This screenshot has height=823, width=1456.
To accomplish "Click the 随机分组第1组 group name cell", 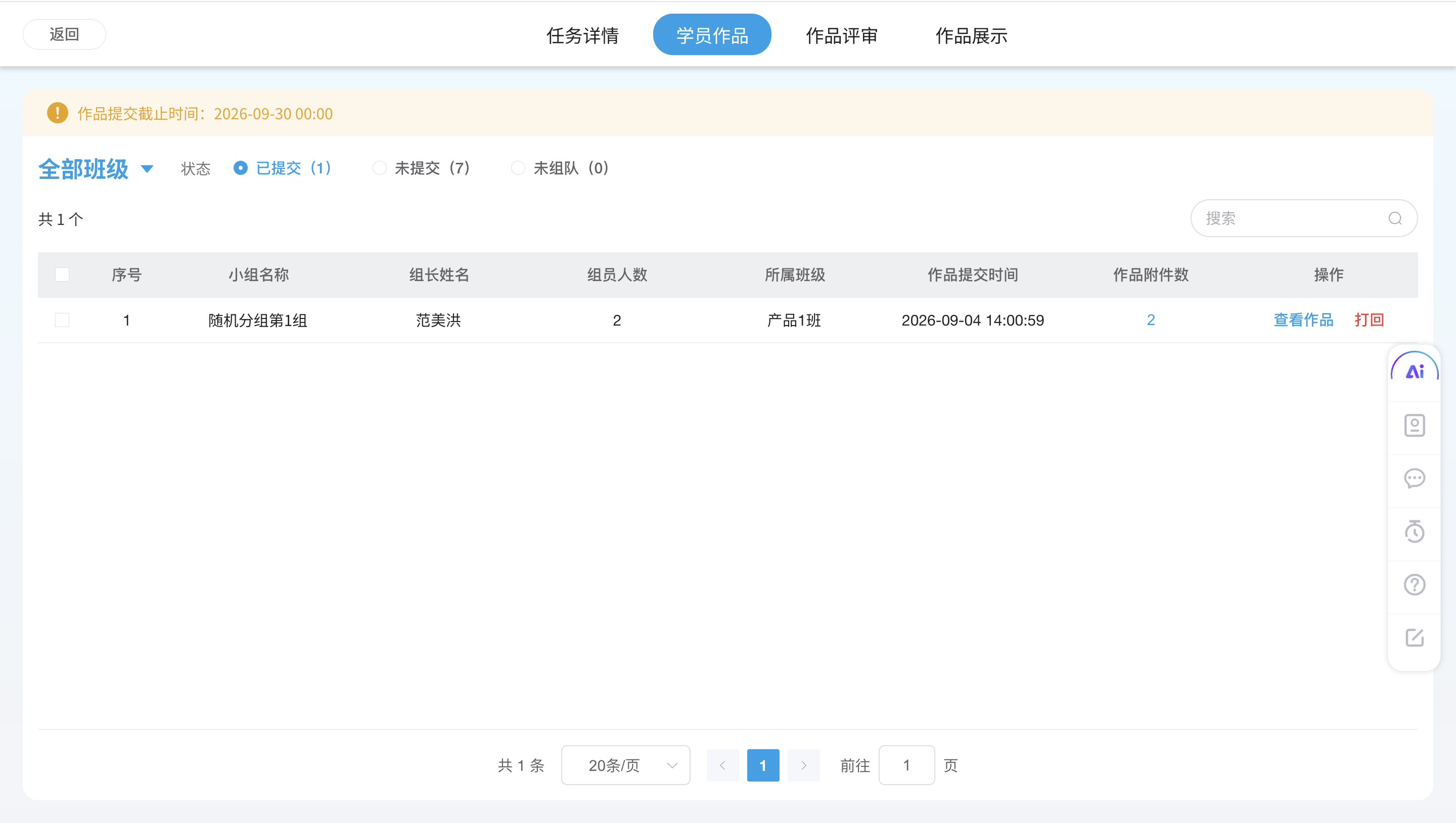I will pos(257,321).
